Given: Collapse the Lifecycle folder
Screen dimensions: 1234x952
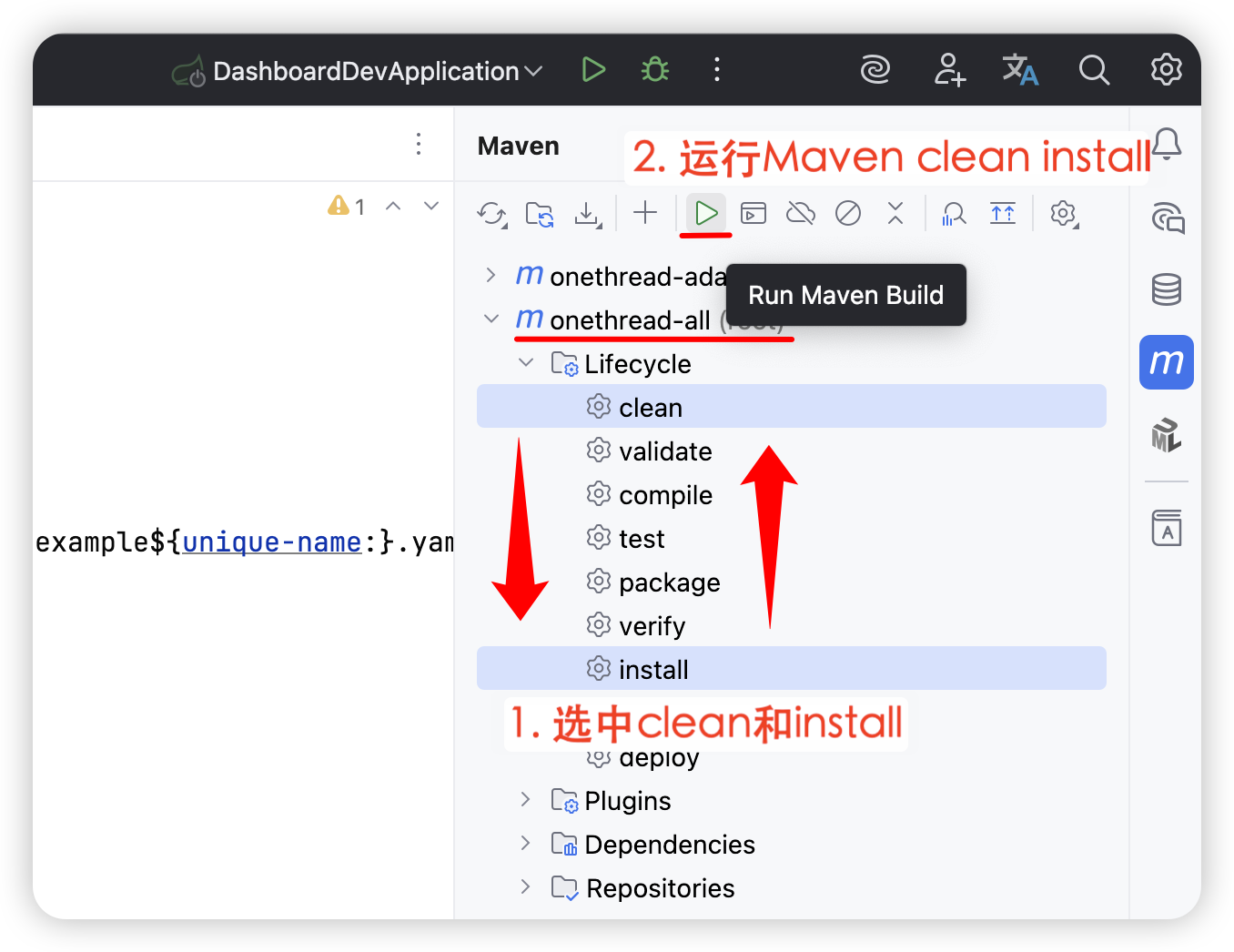Looking at the screenshot, I should click(x=526, y=362).
